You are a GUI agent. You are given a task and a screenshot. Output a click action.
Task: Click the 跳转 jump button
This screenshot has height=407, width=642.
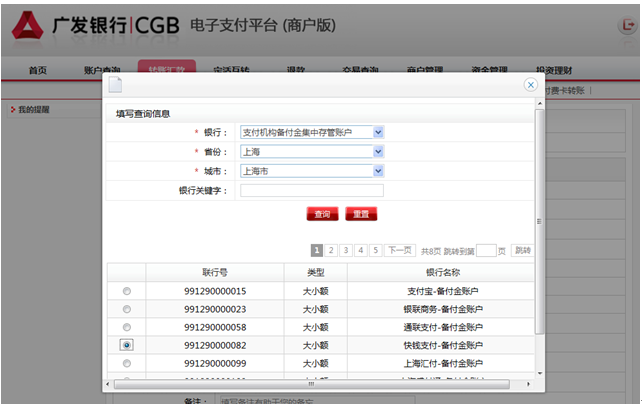522,250
